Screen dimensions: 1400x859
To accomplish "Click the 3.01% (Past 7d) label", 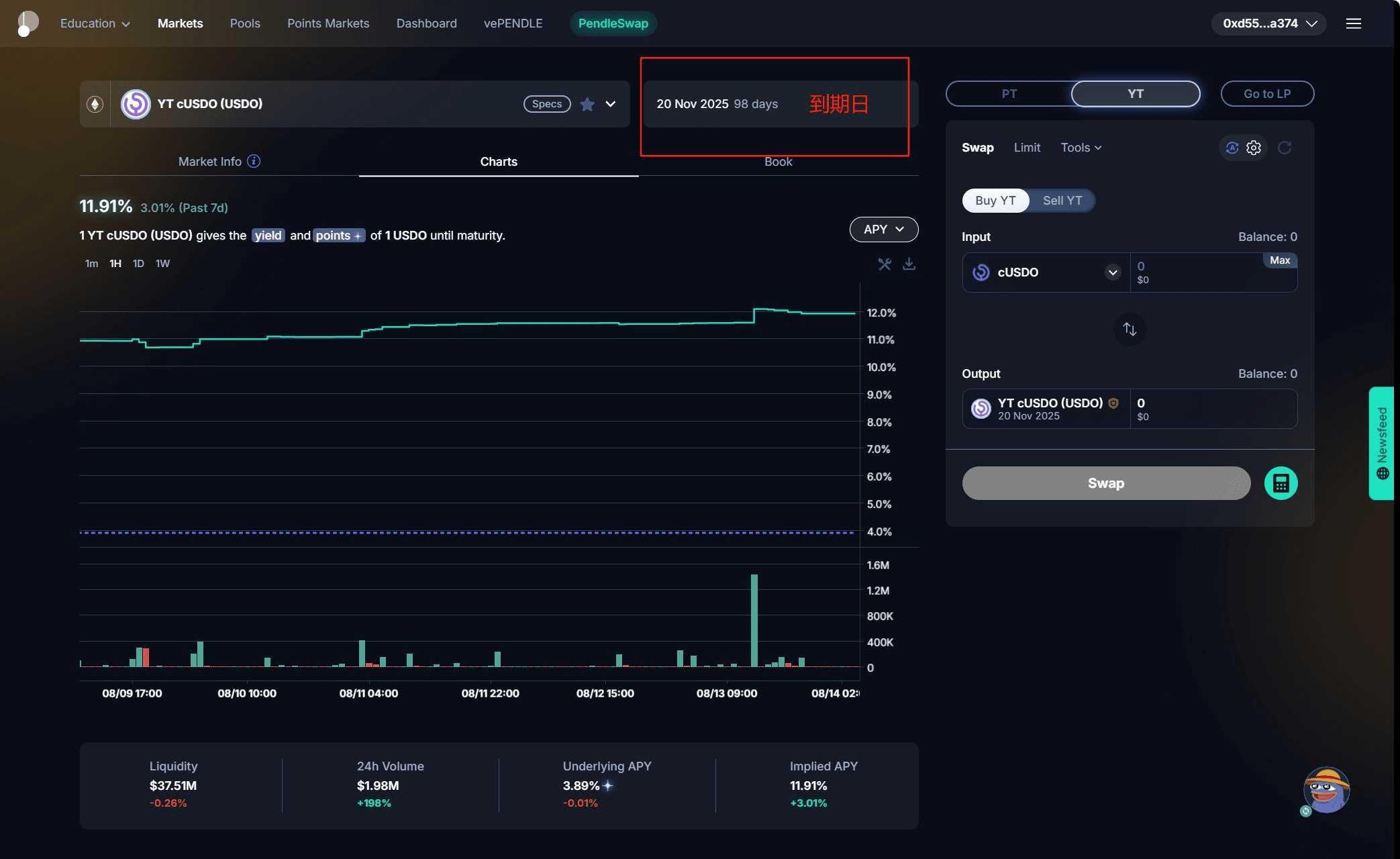I will click(184, 208).
